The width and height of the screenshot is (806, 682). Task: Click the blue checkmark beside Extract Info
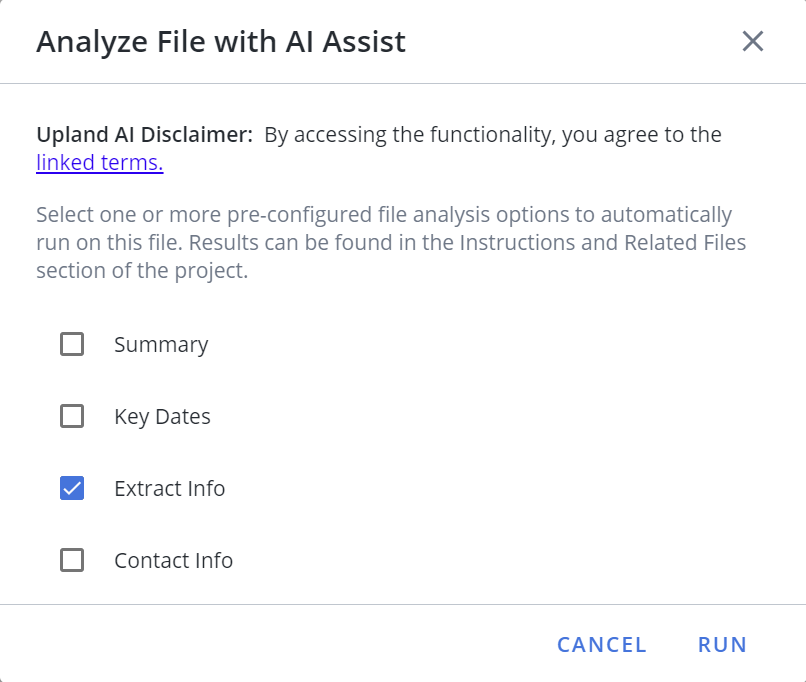click(x=72, y=488)
